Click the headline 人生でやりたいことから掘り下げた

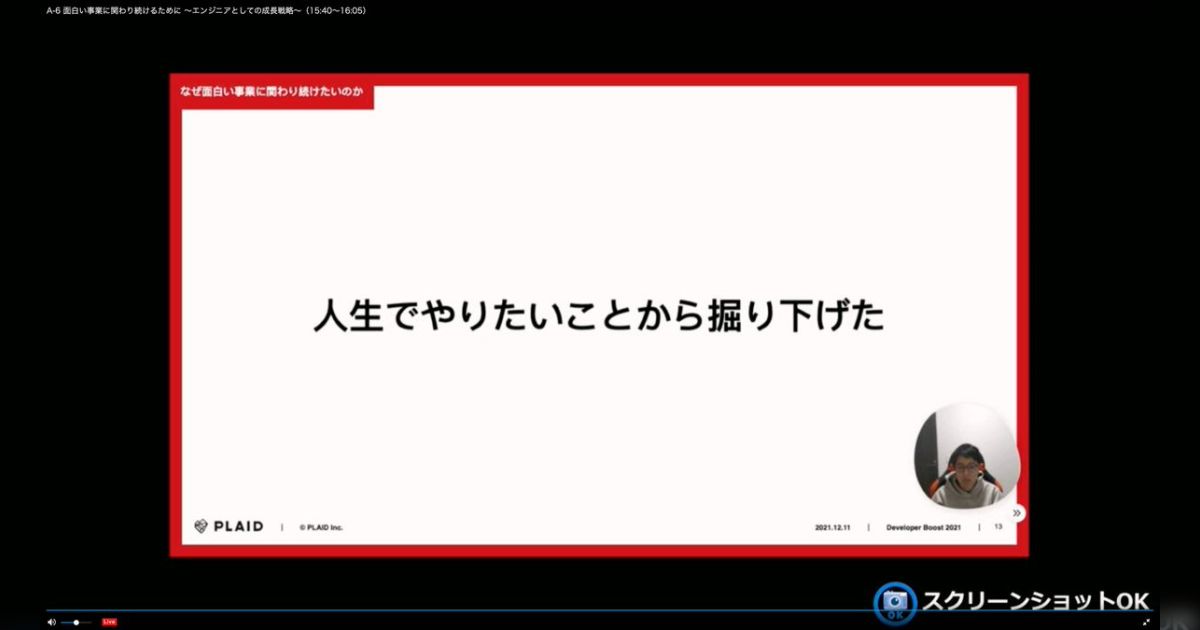pos(599,314)
